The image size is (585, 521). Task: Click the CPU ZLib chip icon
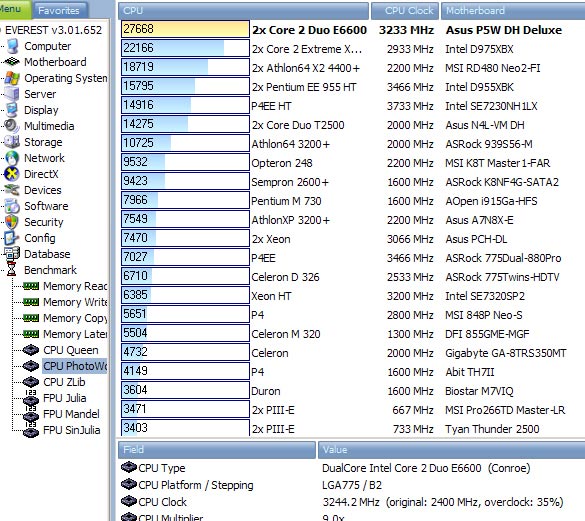31,382
